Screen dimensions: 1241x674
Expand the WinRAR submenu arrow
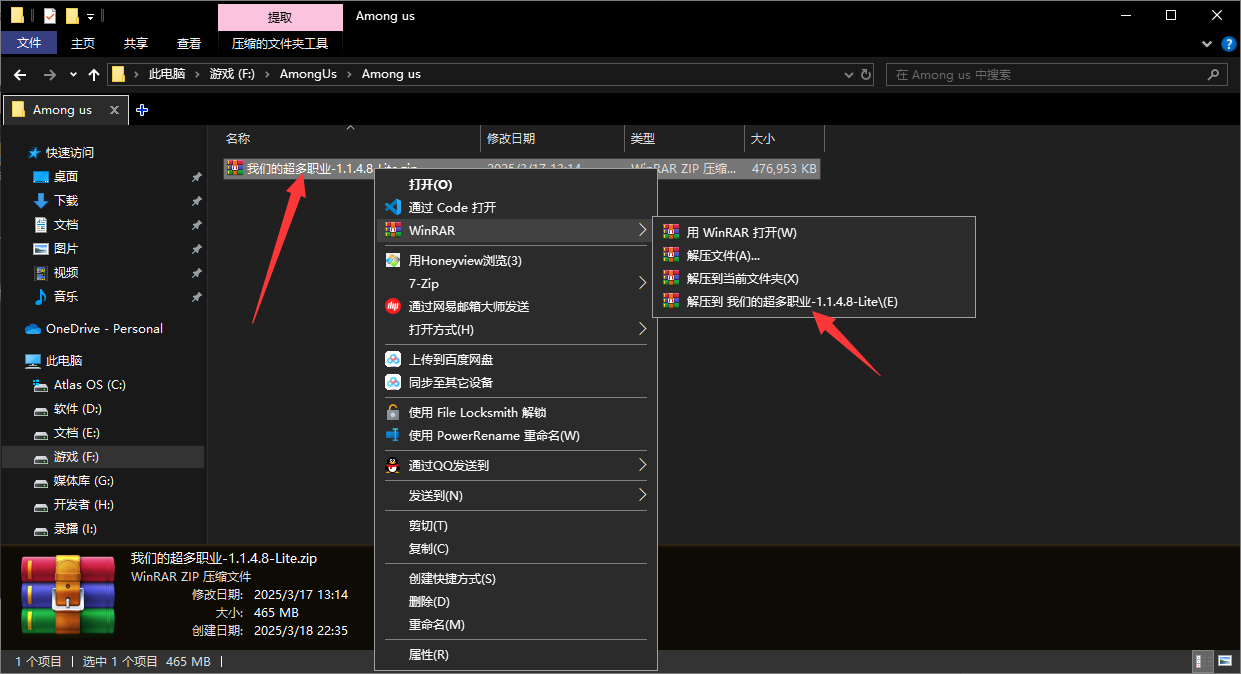(x=642, y=230)
